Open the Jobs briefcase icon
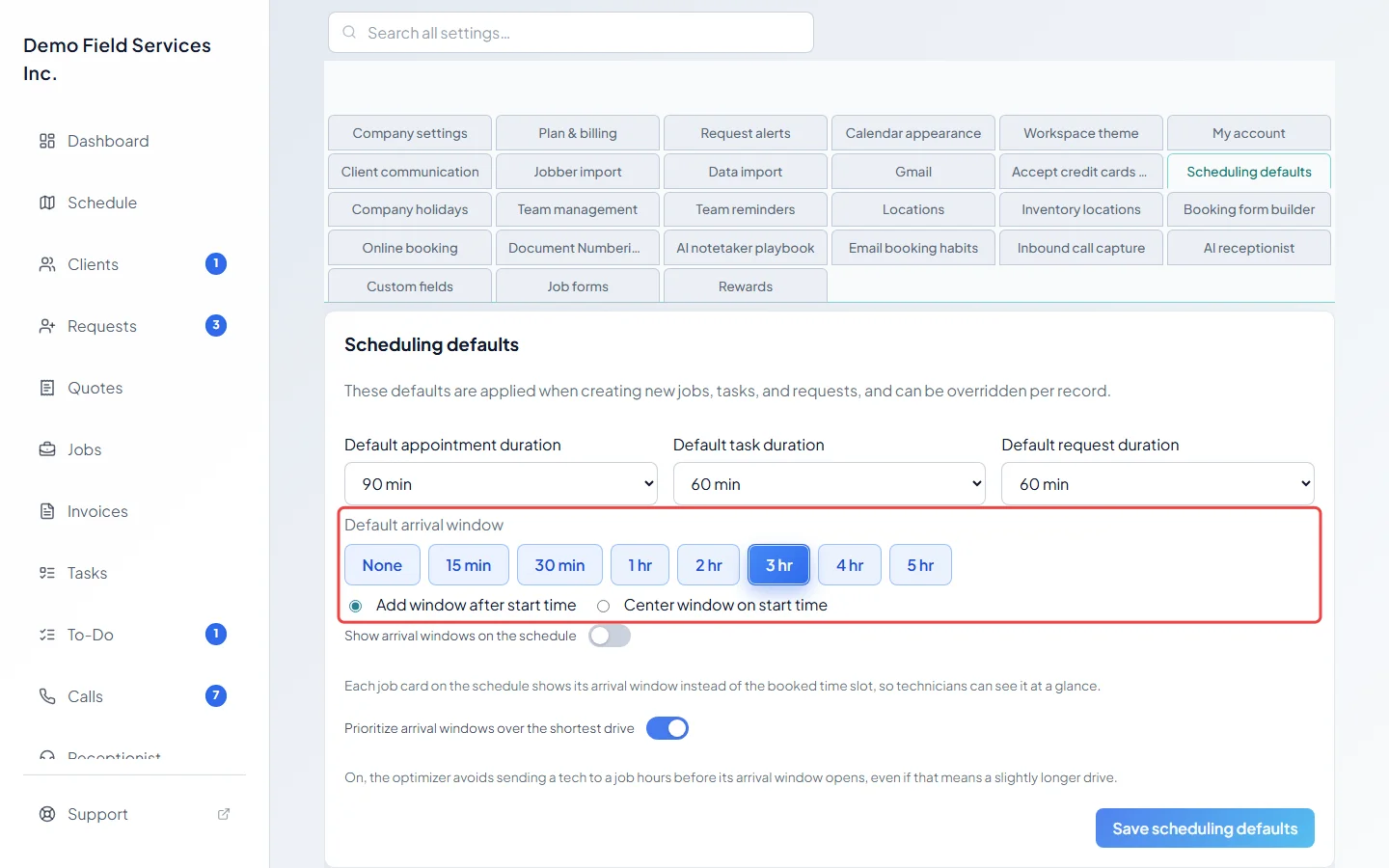 click(x=47, y=449)
